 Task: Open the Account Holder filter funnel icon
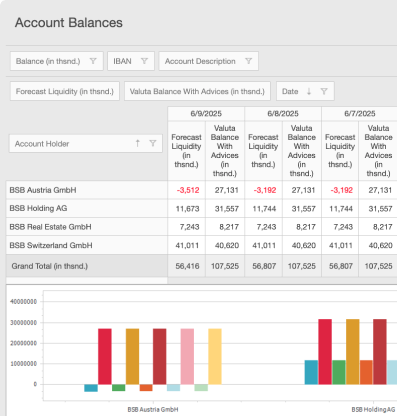[153, 143]
